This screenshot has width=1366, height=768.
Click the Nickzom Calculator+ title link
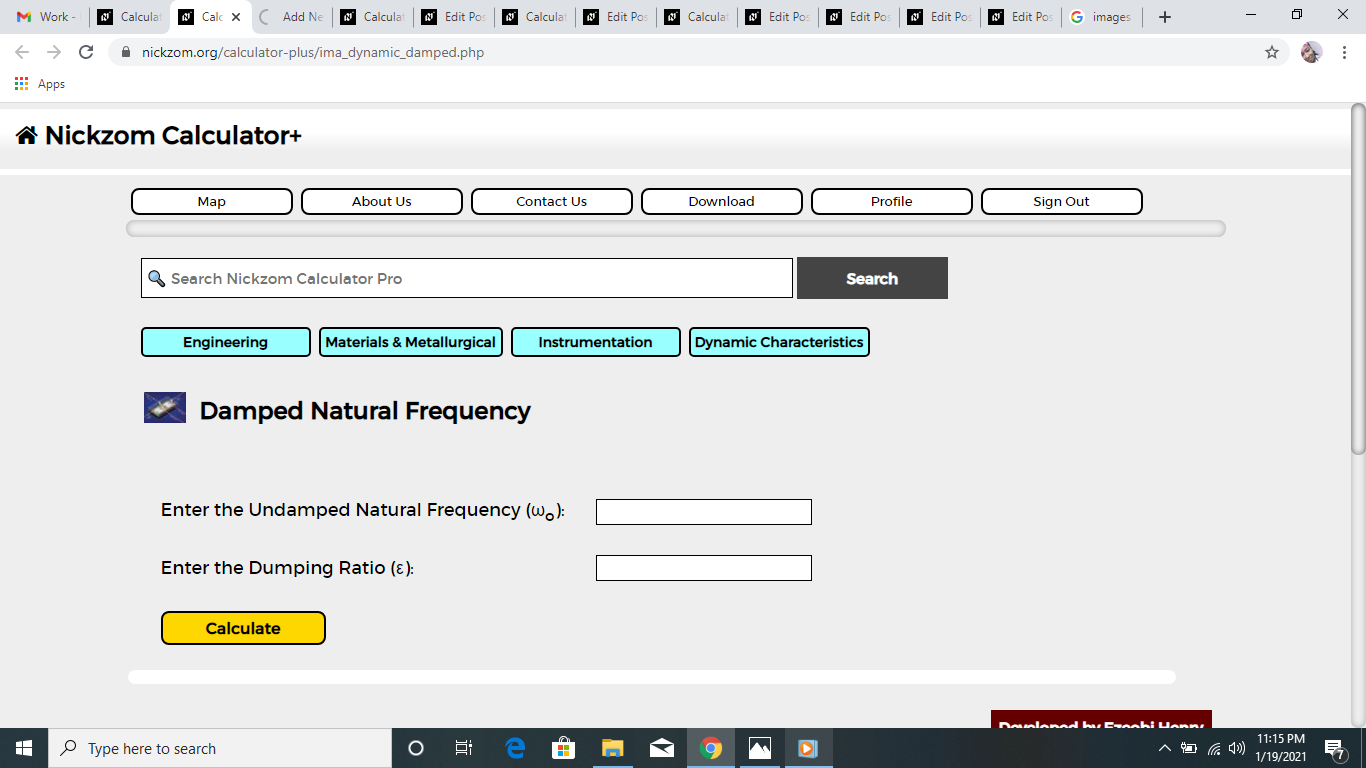pos(173,136)
